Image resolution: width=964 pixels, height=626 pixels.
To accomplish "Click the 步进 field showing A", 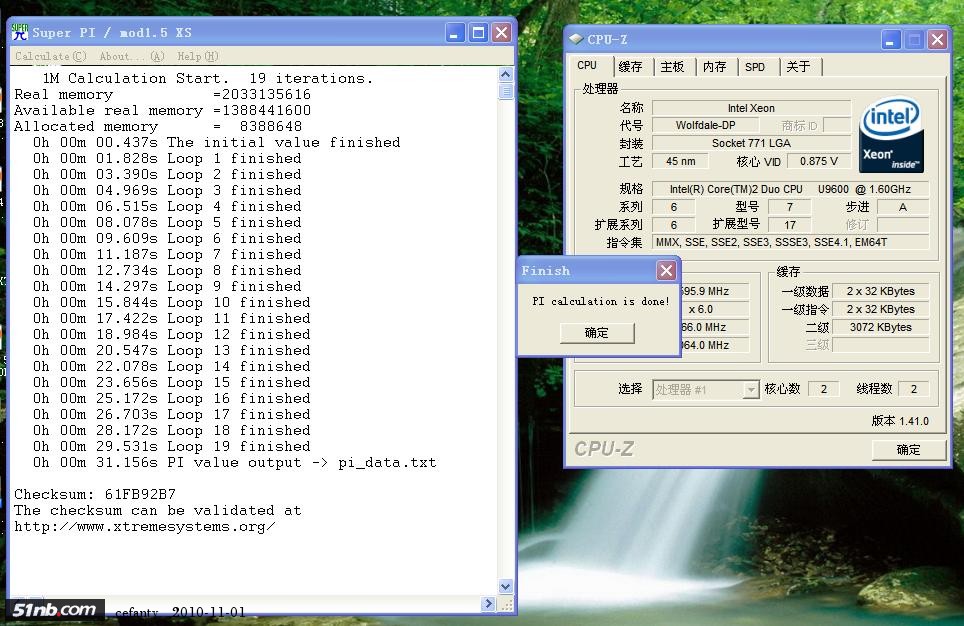I will (x=903, y=207).
